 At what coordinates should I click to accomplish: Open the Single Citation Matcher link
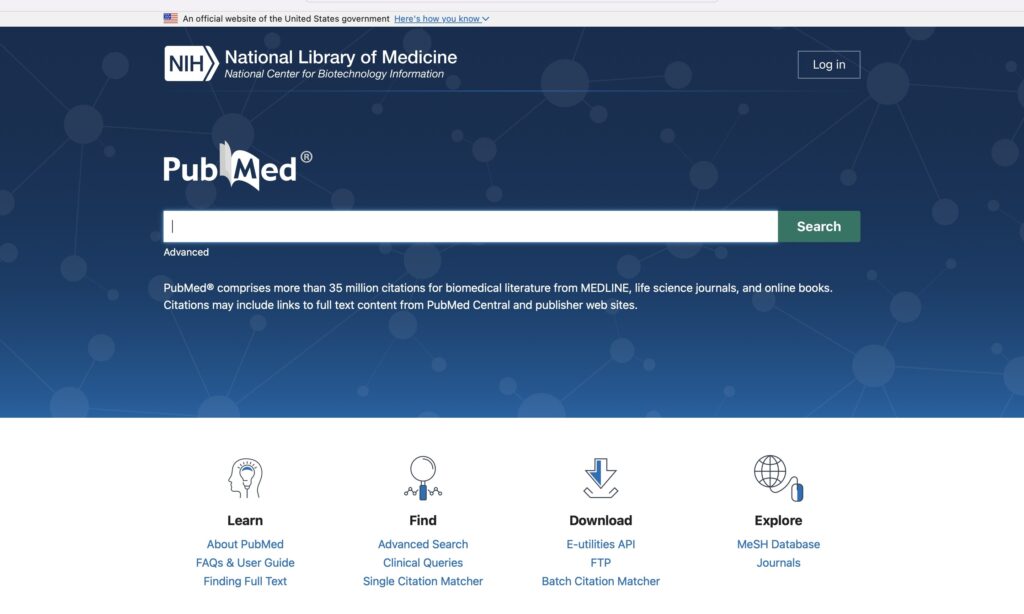pyautogui.click(x=423, y=581)
